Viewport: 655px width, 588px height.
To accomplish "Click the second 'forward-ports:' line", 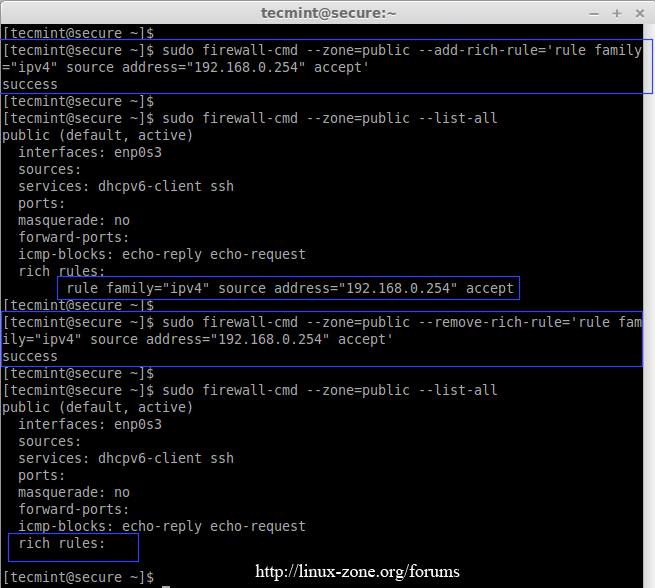I will 74,509.
